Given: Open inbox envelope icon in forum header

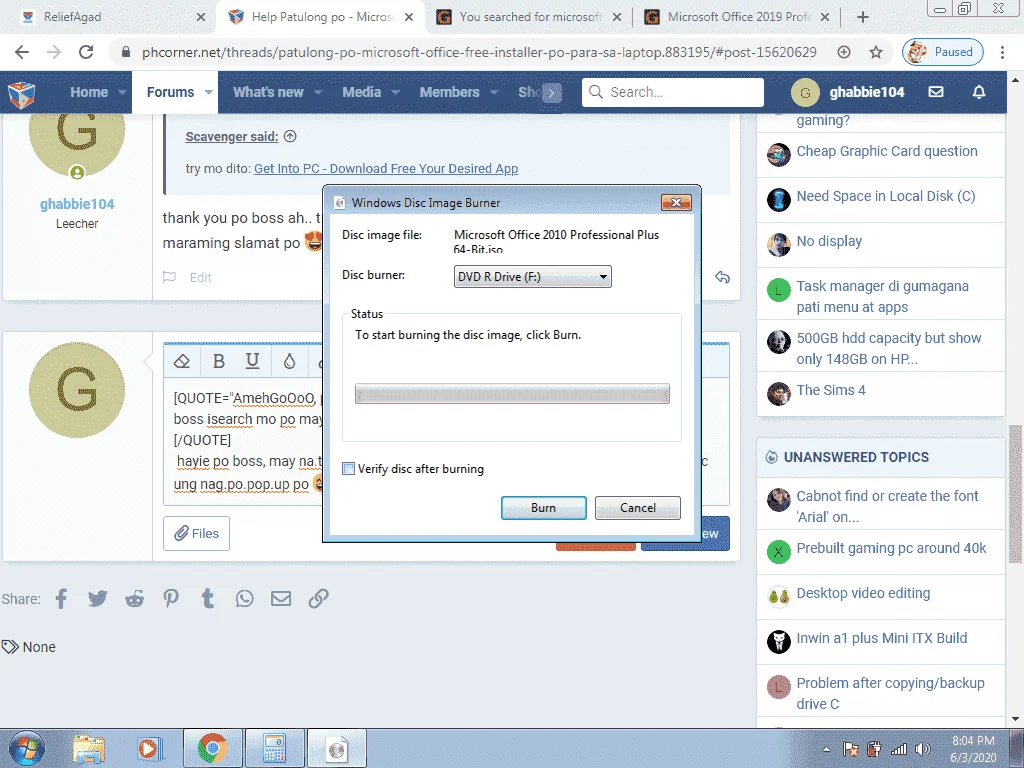Looking at the screenshot, I should pyautogui.click(x=936, y=92).
